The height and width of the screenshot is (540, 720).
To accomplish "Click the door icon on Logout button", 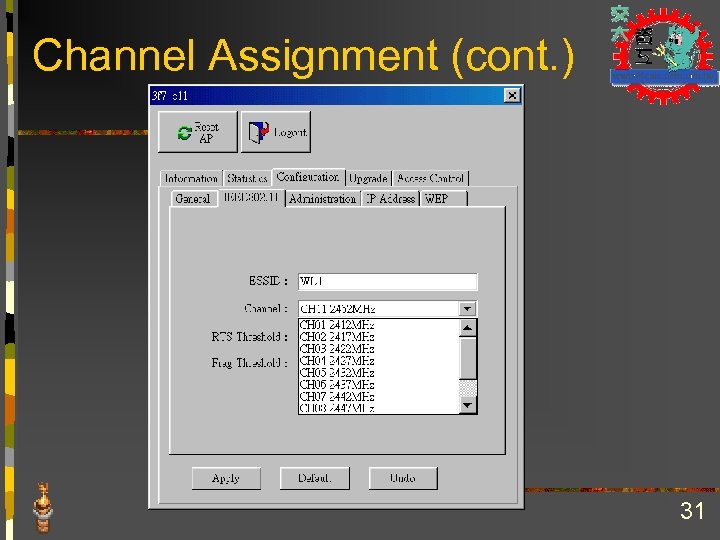I will tap(259, 132).
